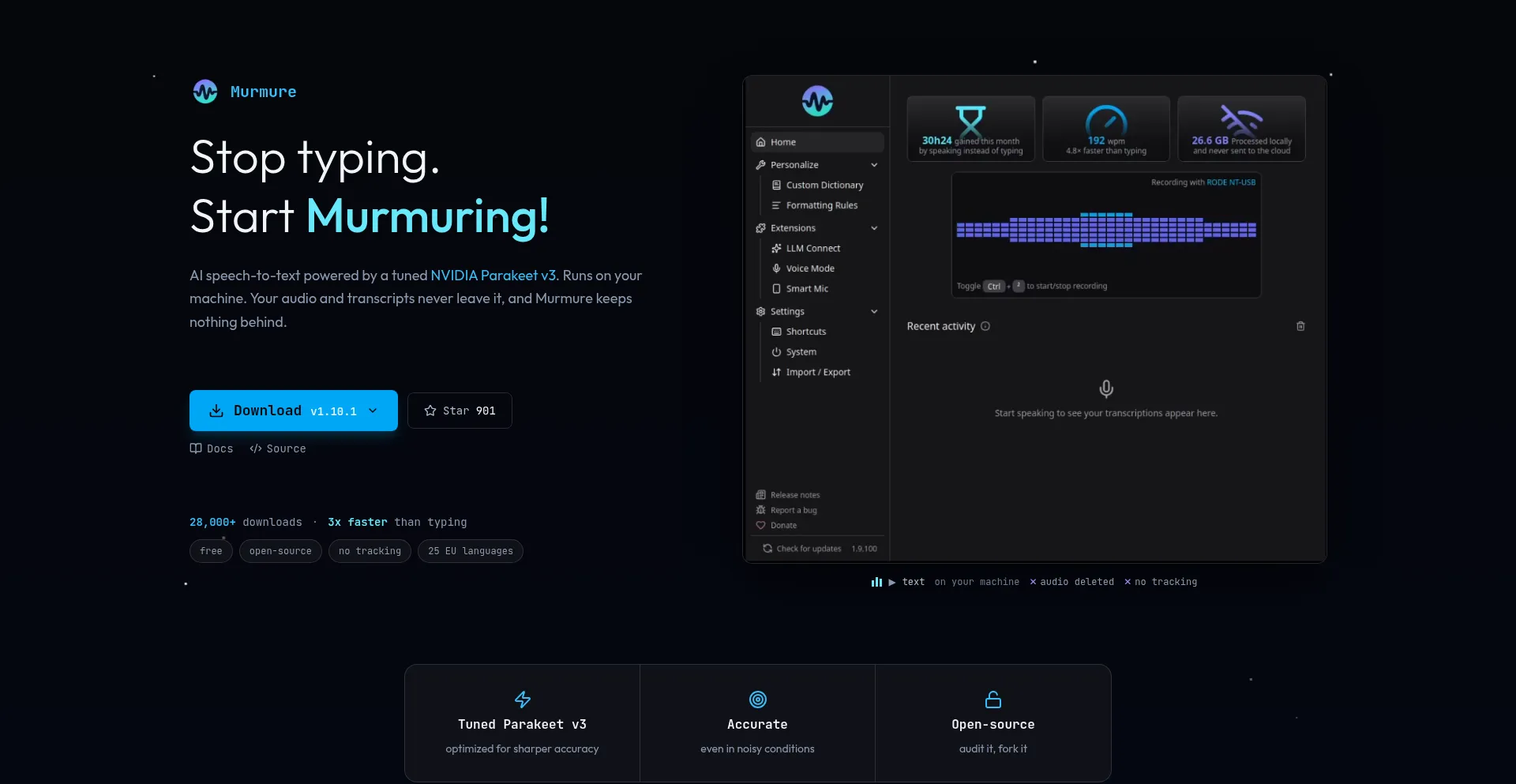
Task: Click the download arrow icon in the Download button
Action: (x=216, y=411)
